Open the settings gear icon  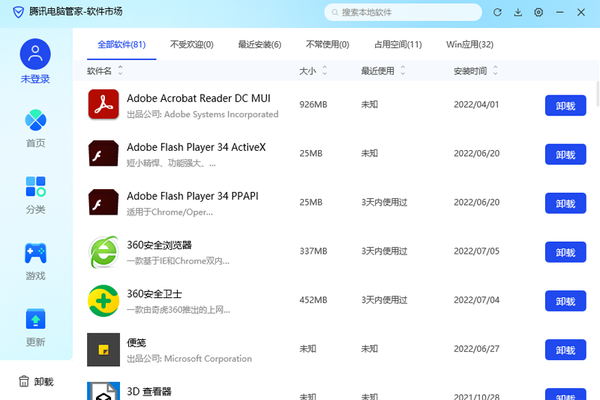coord(539,13)
